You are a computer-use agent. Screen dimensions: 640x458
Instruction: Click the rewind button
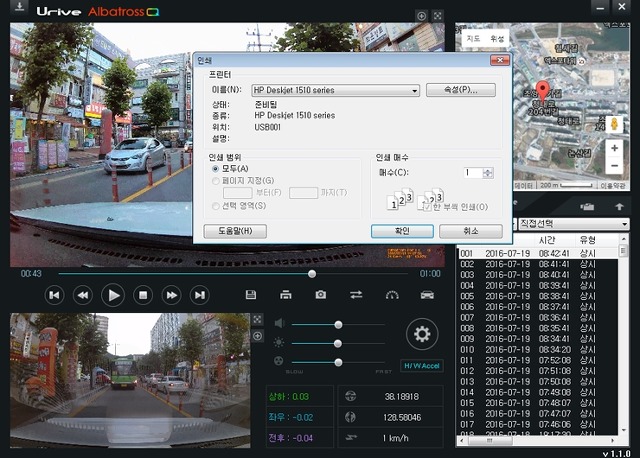click(83, 295)
